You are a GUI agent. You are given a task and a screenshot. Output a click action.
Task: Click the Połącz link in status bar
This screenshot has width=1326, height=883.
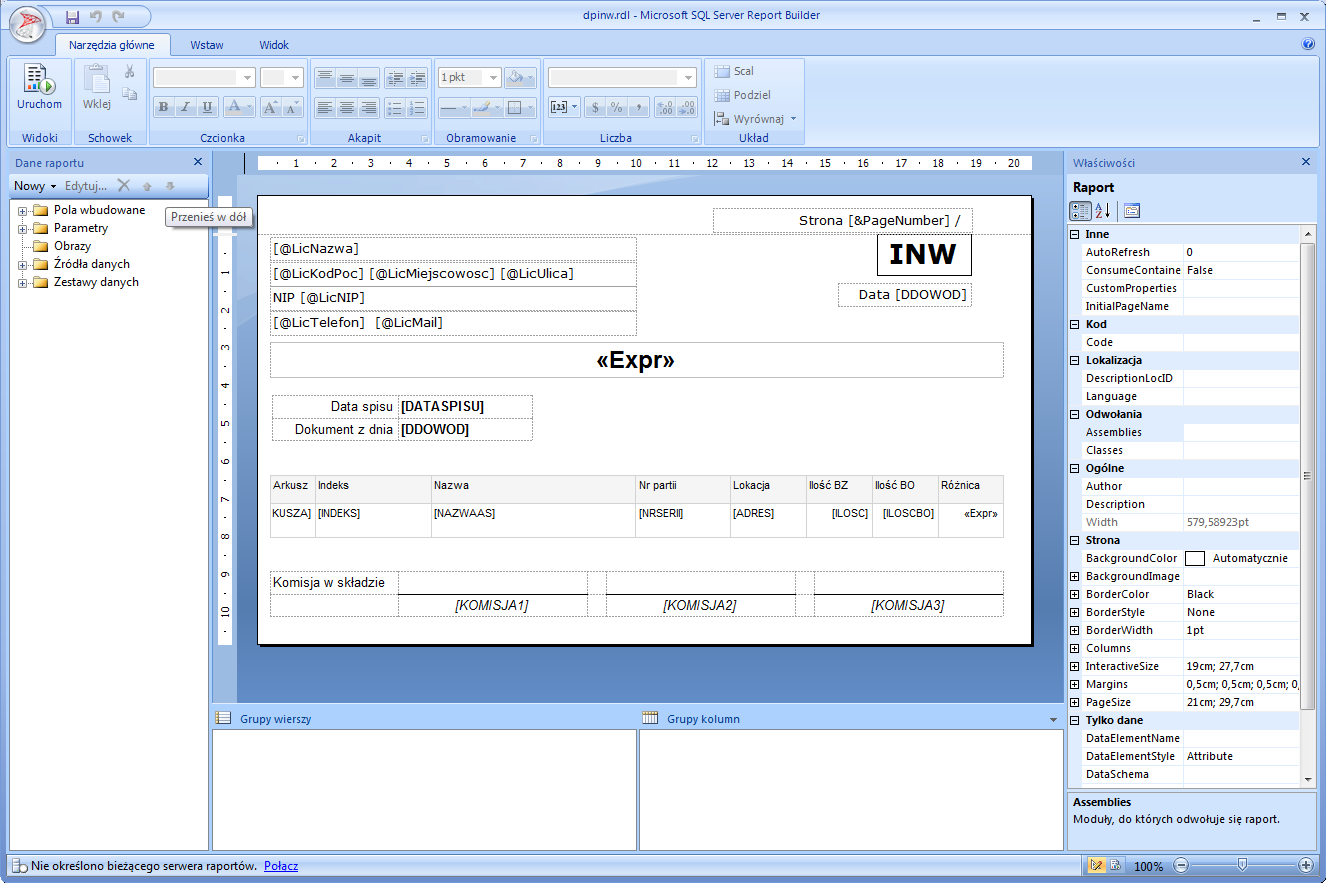coord(281,866)
